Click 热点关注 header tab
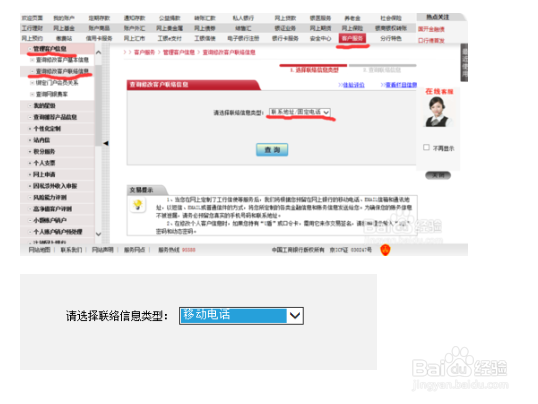 pyautogui.click(x=437, y=17)
